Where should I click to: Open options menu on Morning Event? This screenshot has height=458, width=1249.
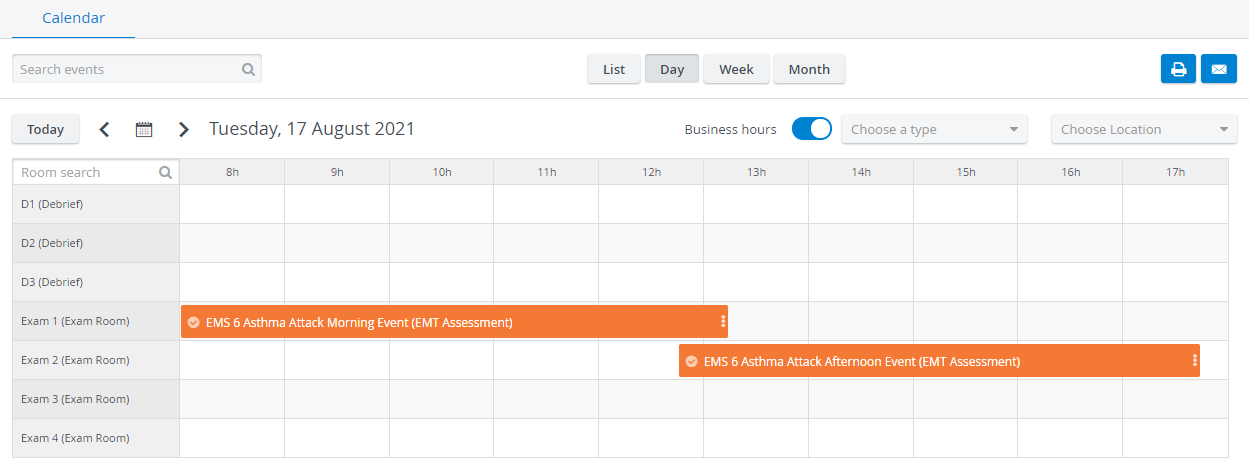pos(722,322)
